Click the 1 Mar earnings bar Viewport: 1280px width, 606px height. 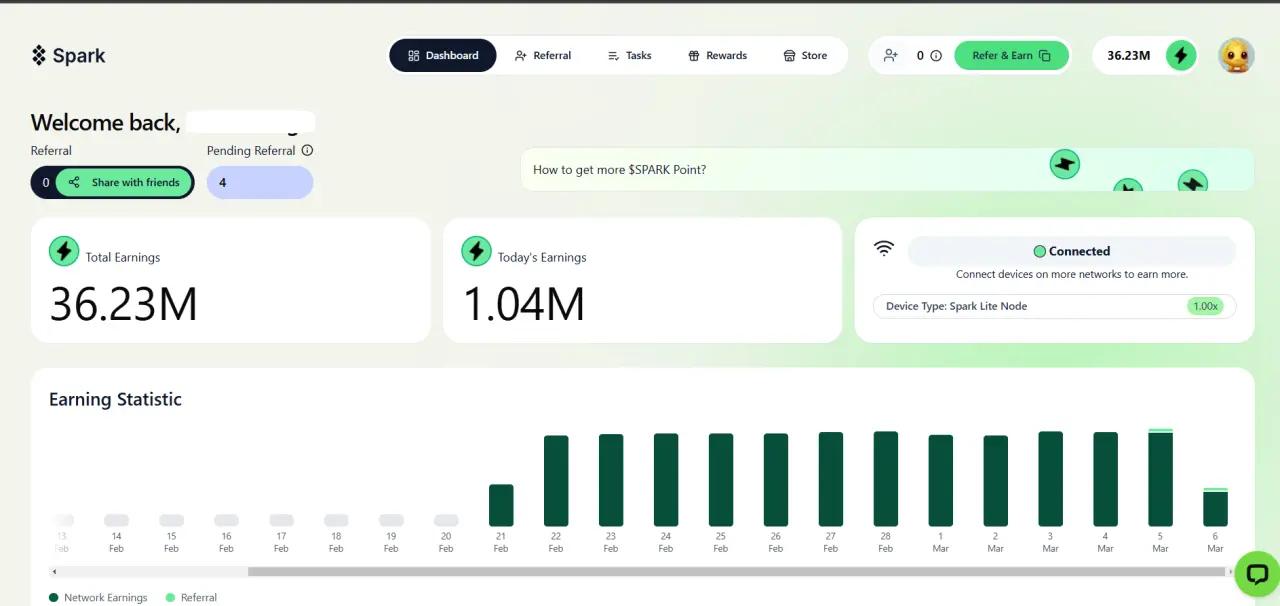pos(941,481)
